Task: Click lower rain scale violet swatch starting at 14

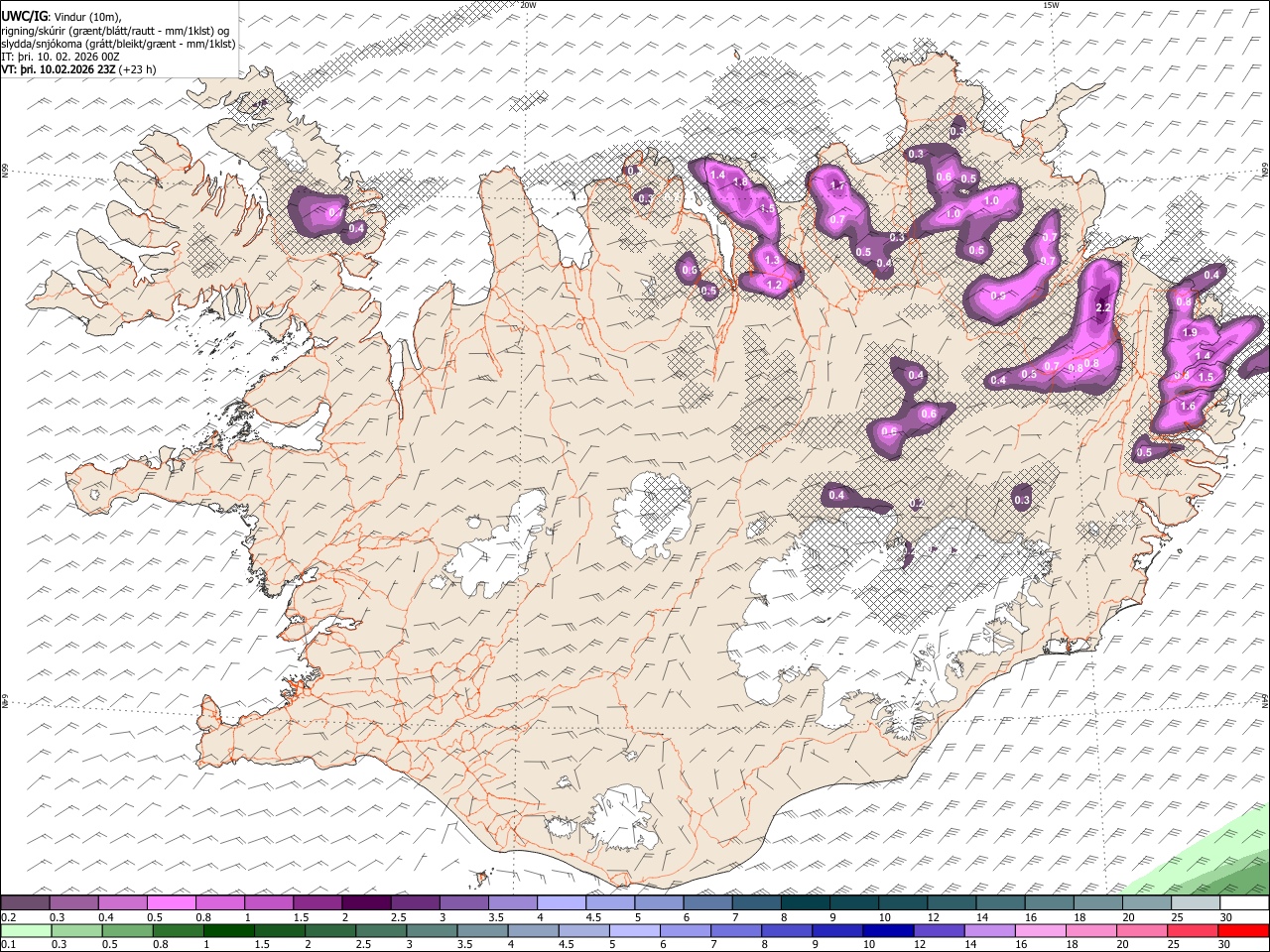Action: [990, 930]
